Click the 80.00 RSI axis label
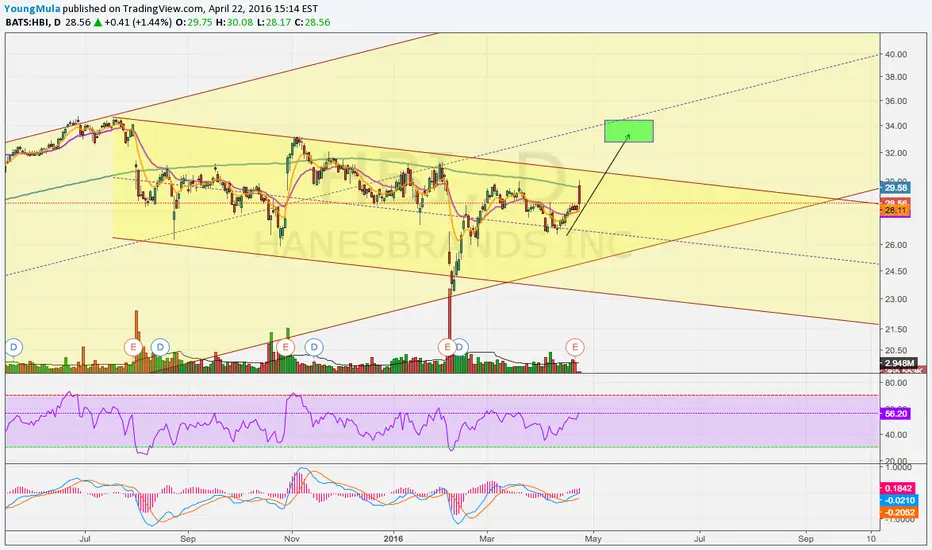Image resolution: width=932 pixels, height=550 pixels. pos(896,383)
